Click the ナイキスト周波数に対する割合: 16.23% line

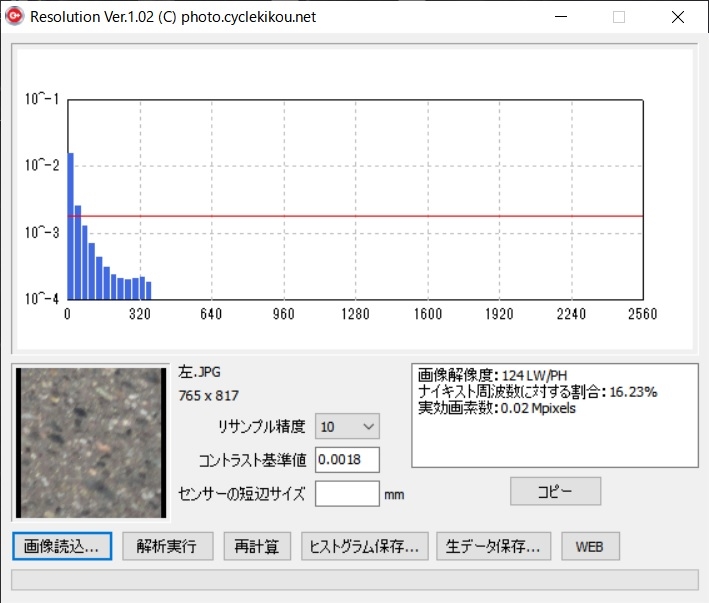coord(537,391)
